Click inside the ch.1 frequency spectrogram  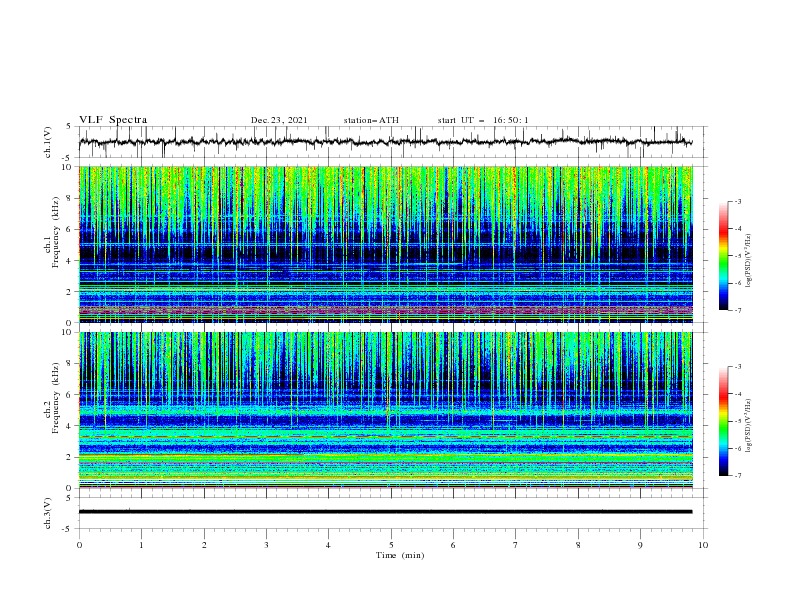[386, 244]
